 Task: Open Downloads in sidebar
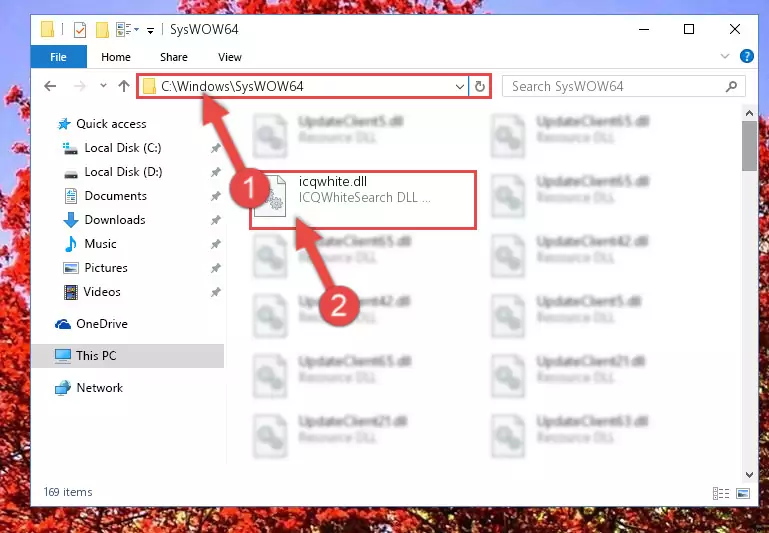pyautogui.click(x=115, y=220)
